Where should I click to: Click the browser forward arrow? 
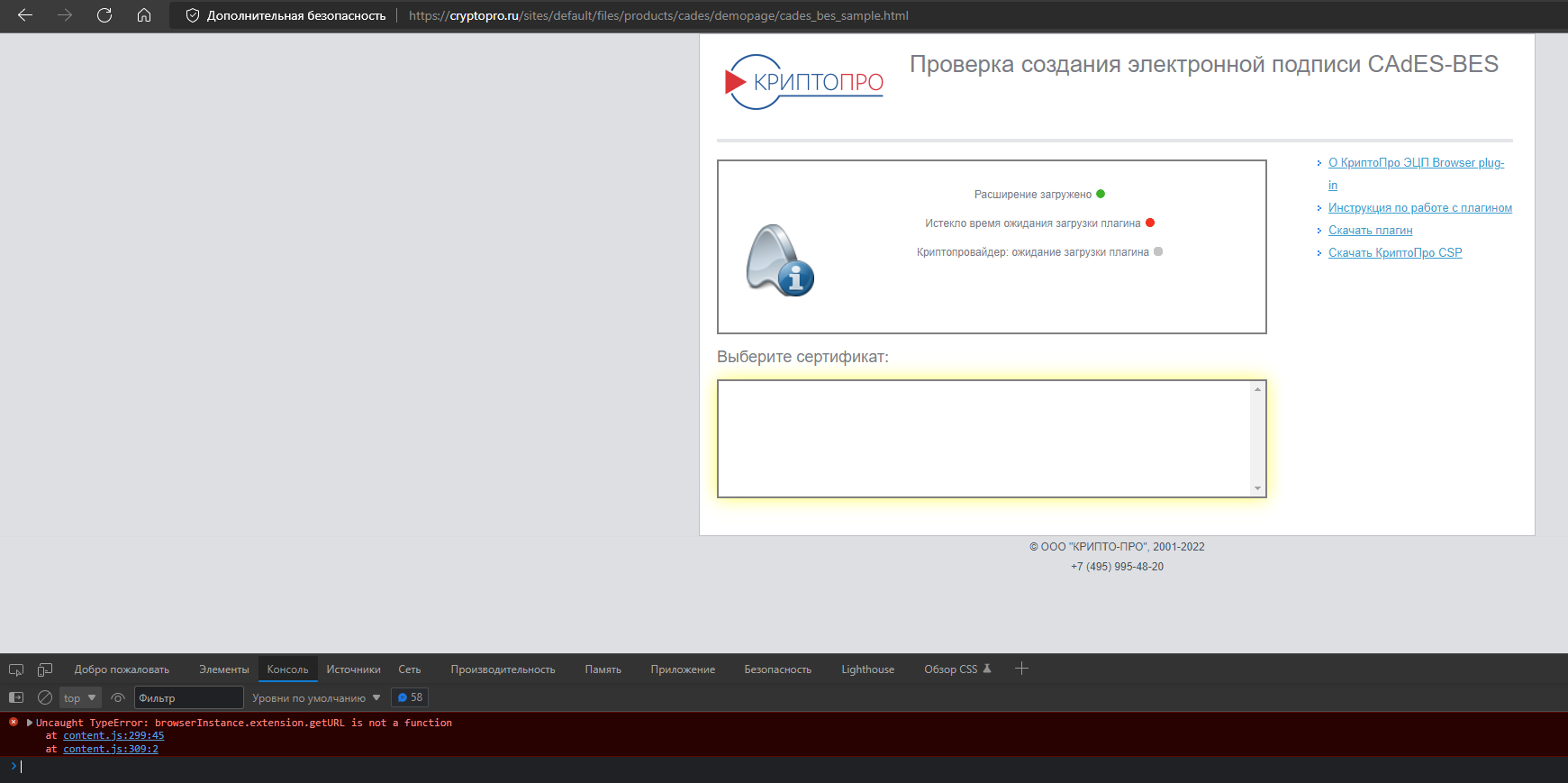(x=65, y=15)
